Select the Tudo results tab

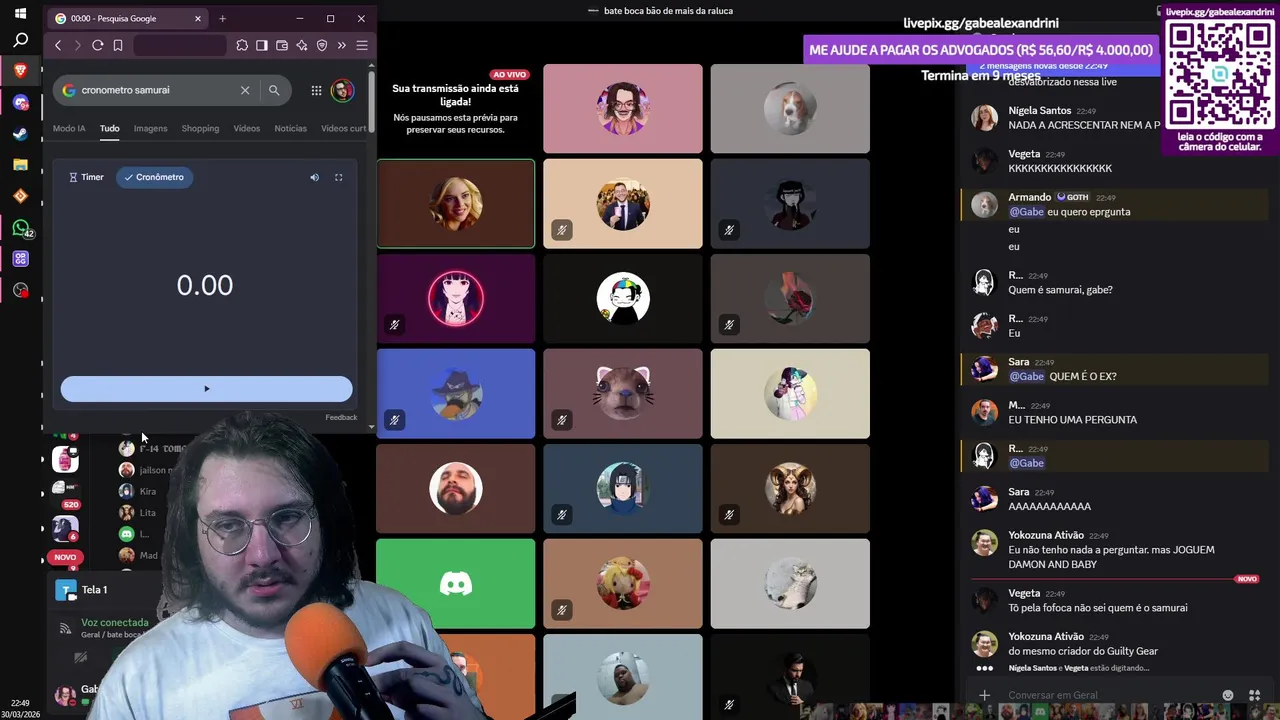coord(110,128)
